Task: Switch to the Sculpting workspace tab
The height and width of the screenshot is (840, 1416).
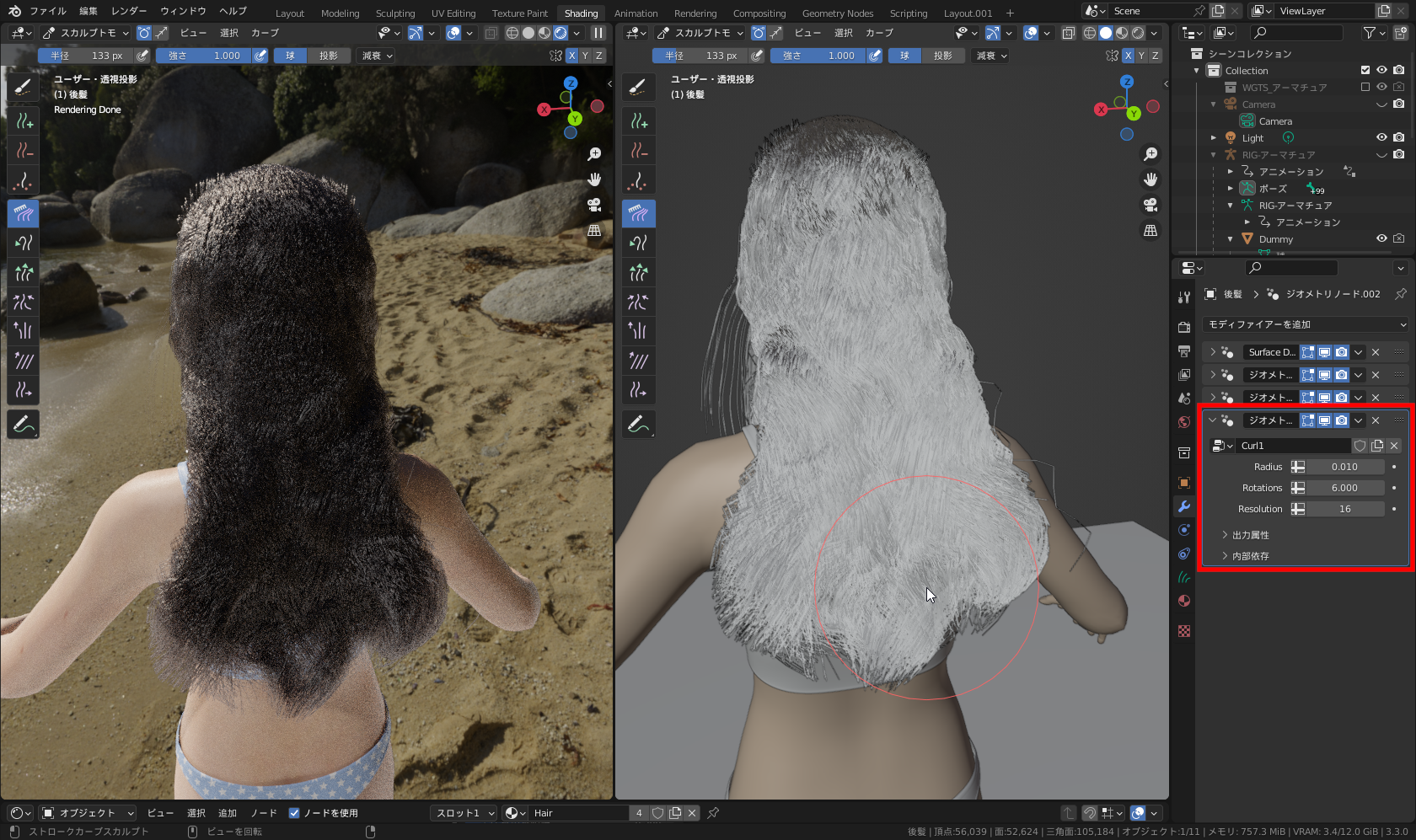Action: [x=395, y=13]
